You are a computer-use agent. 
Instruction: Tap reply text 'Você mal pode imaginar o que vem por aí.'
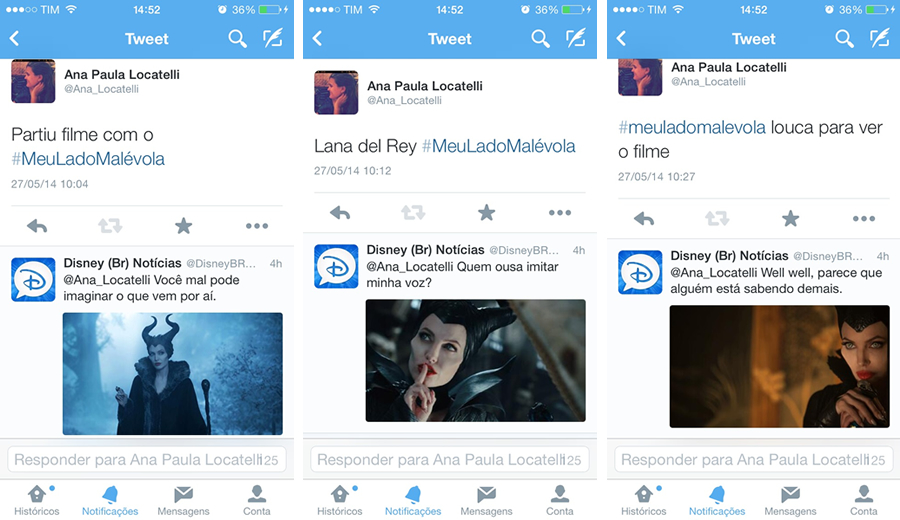152,288
